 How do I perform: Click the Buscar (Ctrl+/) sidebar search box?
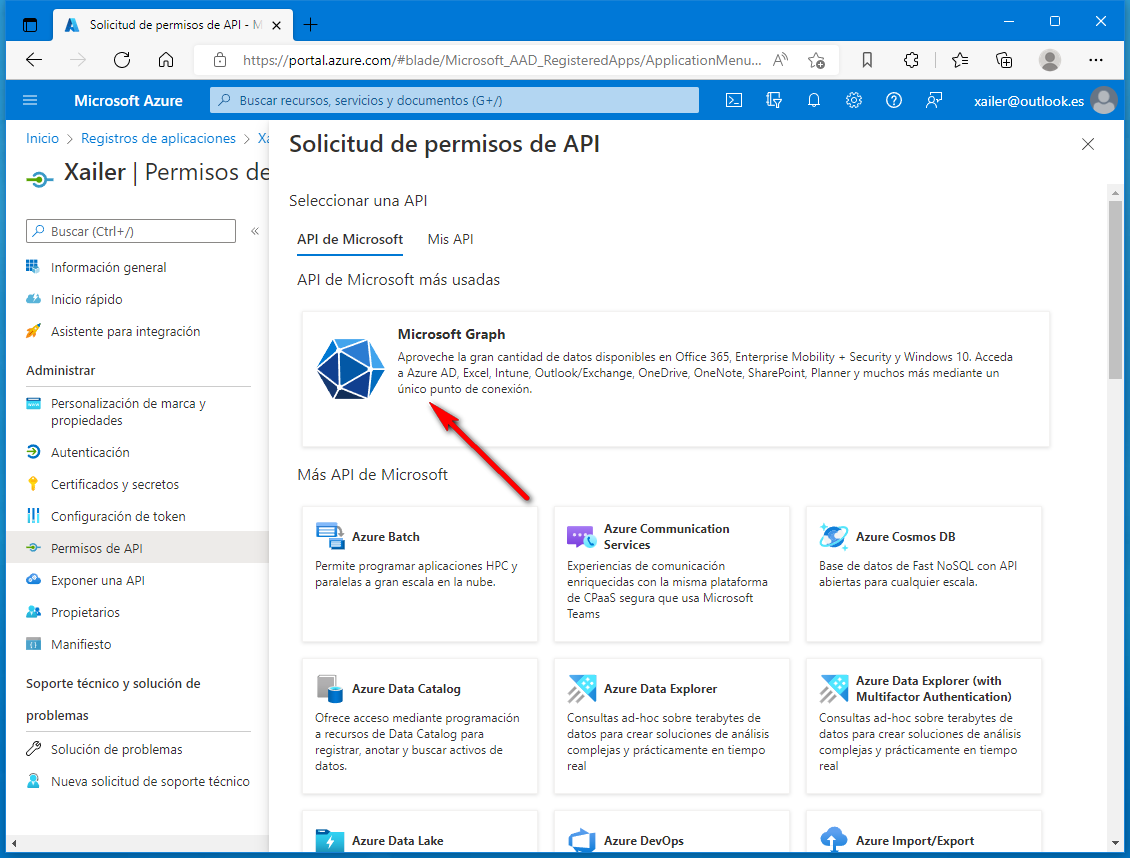pyautogui.click(x=130, y=231)
